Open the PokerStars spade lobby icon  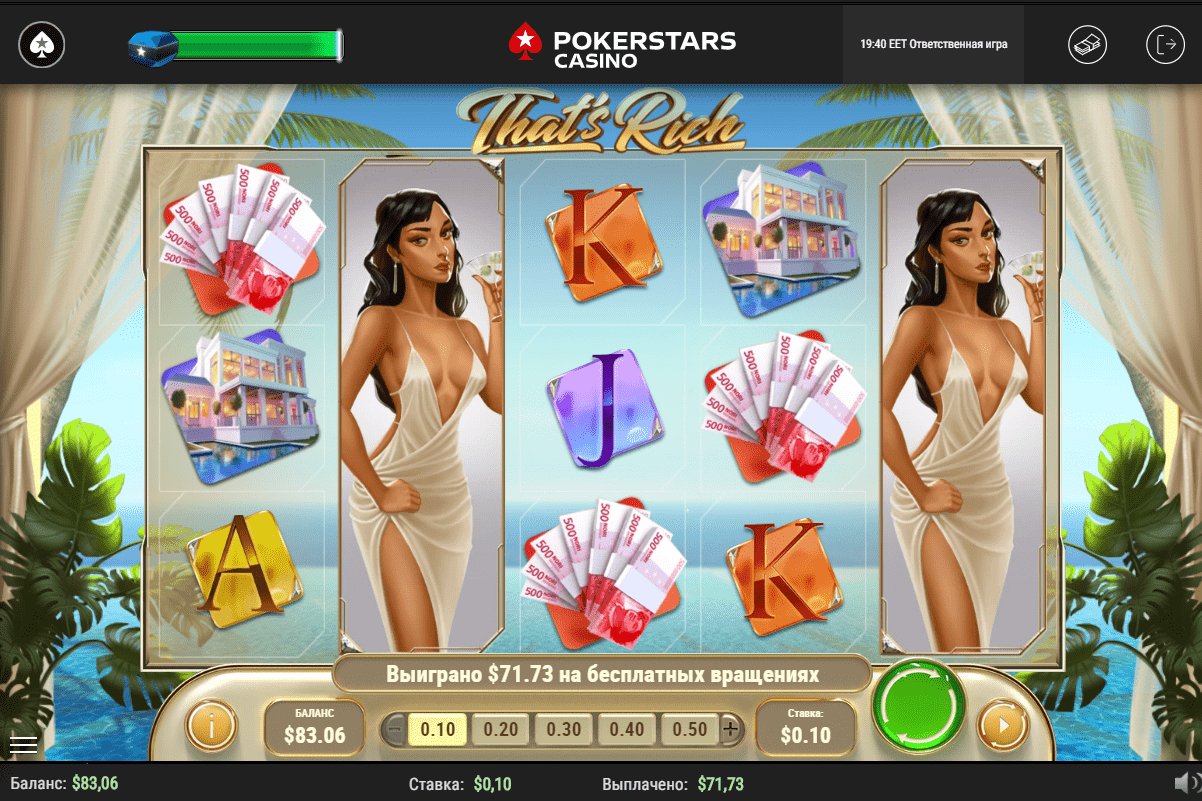41,44
